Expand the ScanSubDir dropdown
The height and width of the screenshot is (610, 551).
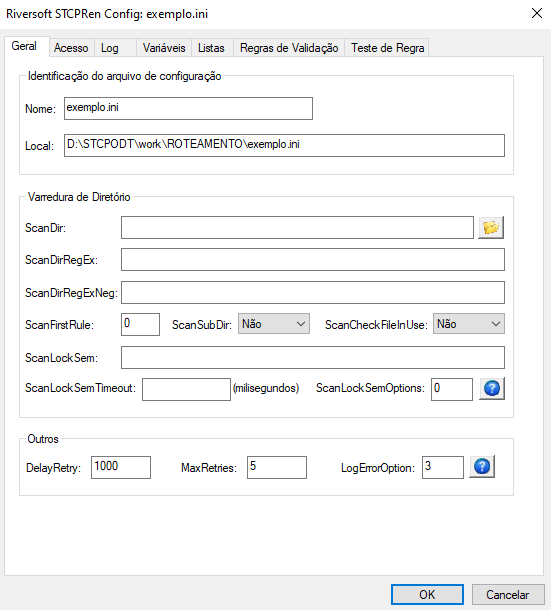click(x=274, y=324)
